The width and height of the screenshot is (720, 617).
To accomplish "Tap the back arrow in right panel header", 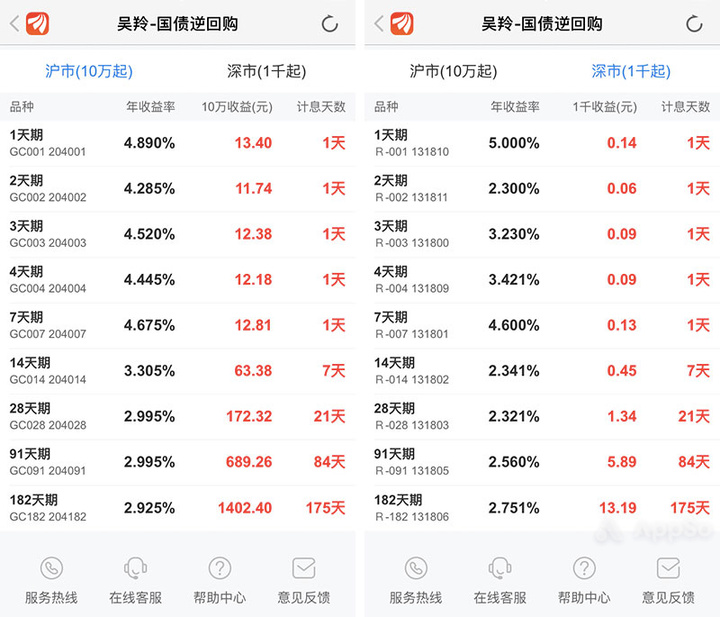I will [379, 23].
